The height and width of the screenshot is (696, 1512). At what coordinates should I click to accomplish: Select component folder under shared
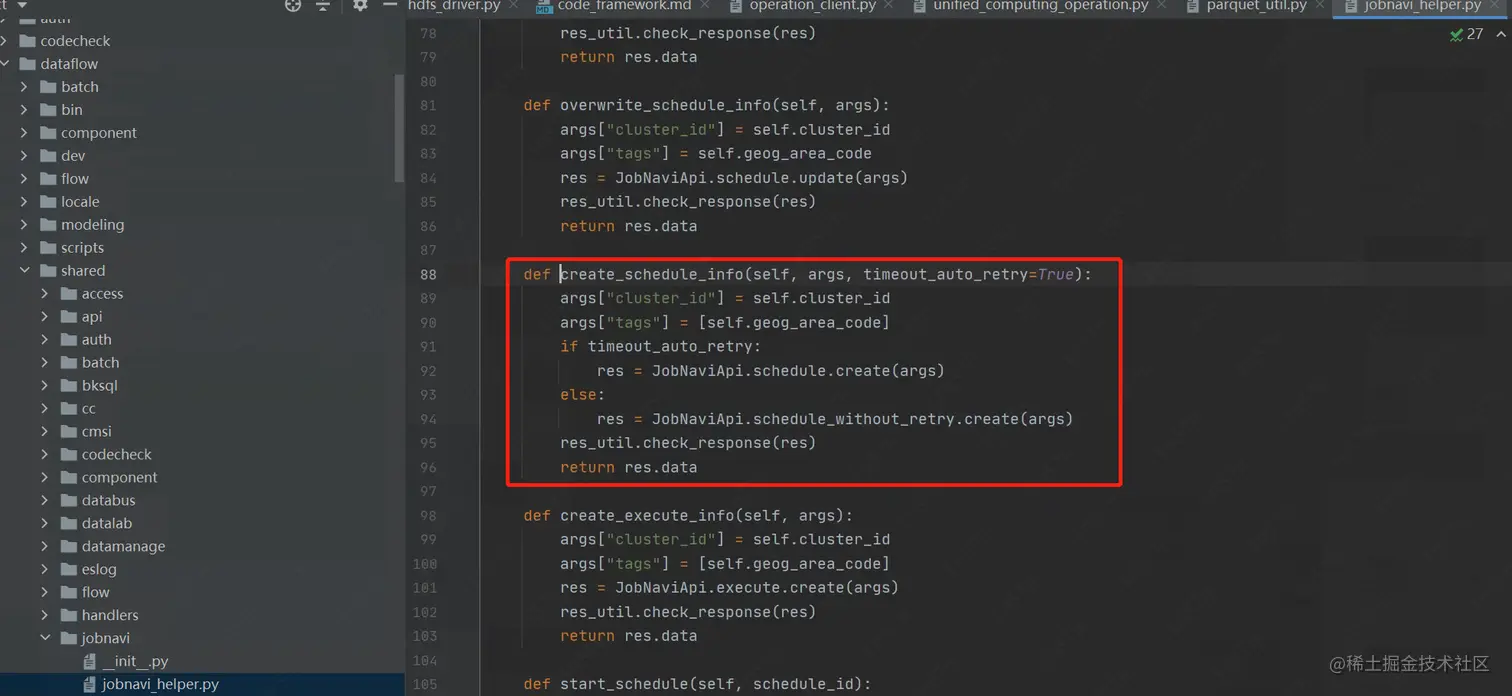[x=119, y=478]
